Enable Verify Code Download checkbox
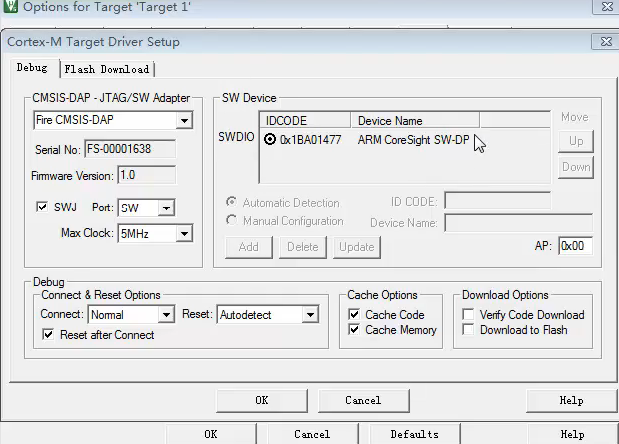Image resolution: width=619 pixels, height=444 pixels. tap(468, 314)
